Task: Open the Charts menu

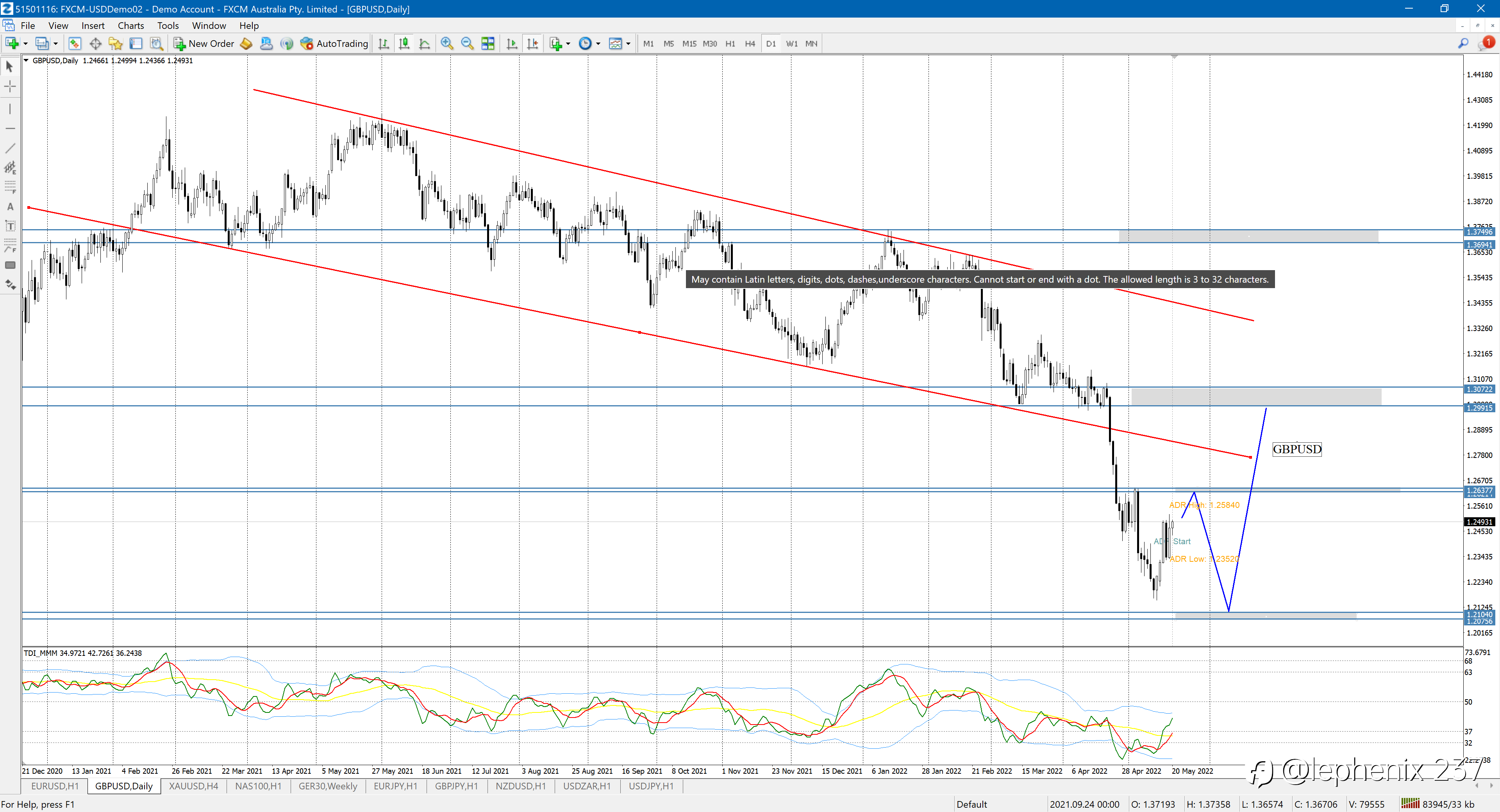Action: pyautogui.click(x=130, y=26)
